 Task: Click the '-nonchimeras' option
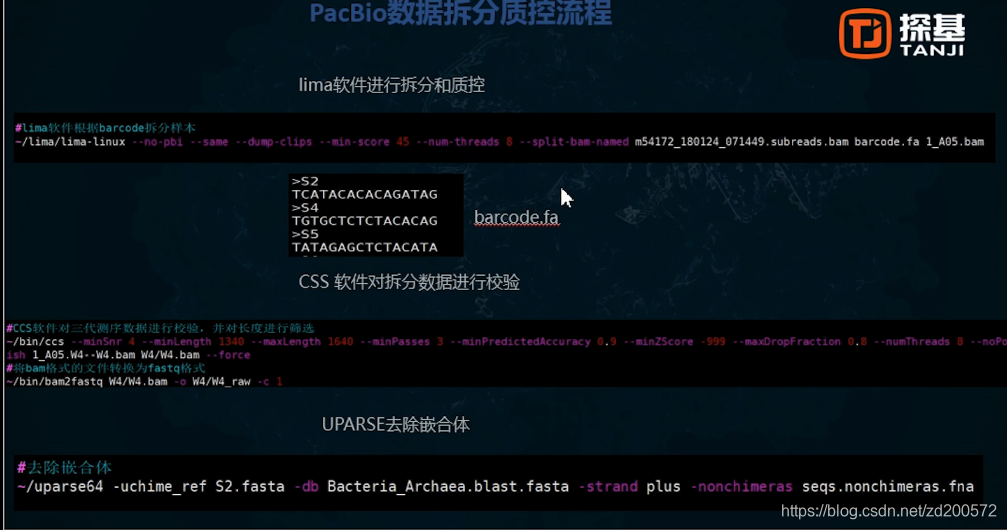742,486
